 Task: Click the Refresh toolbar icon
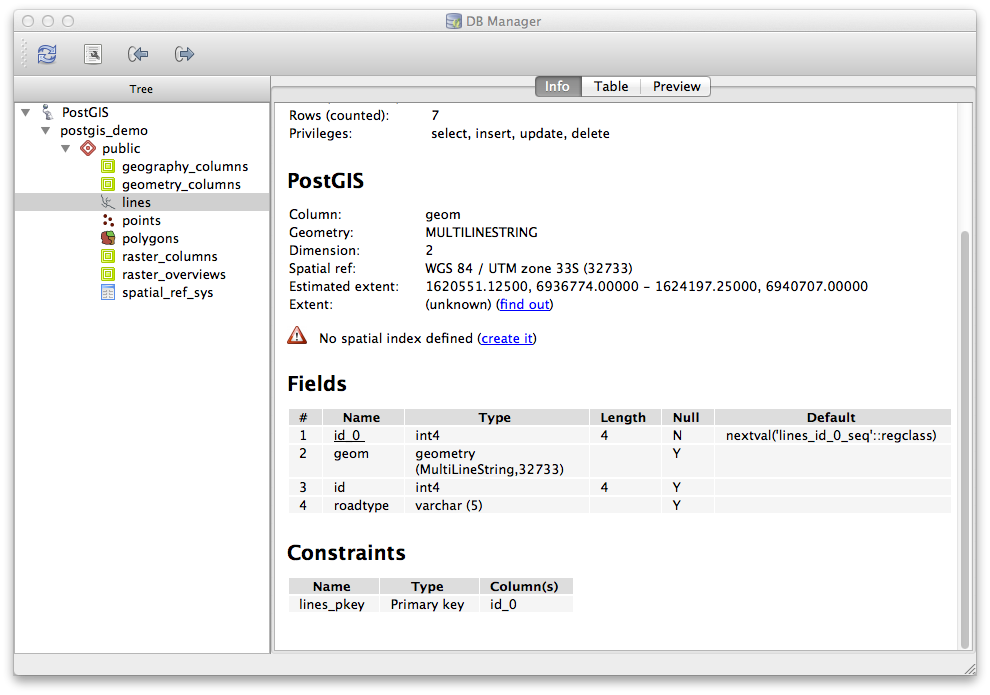pos(46,54)
